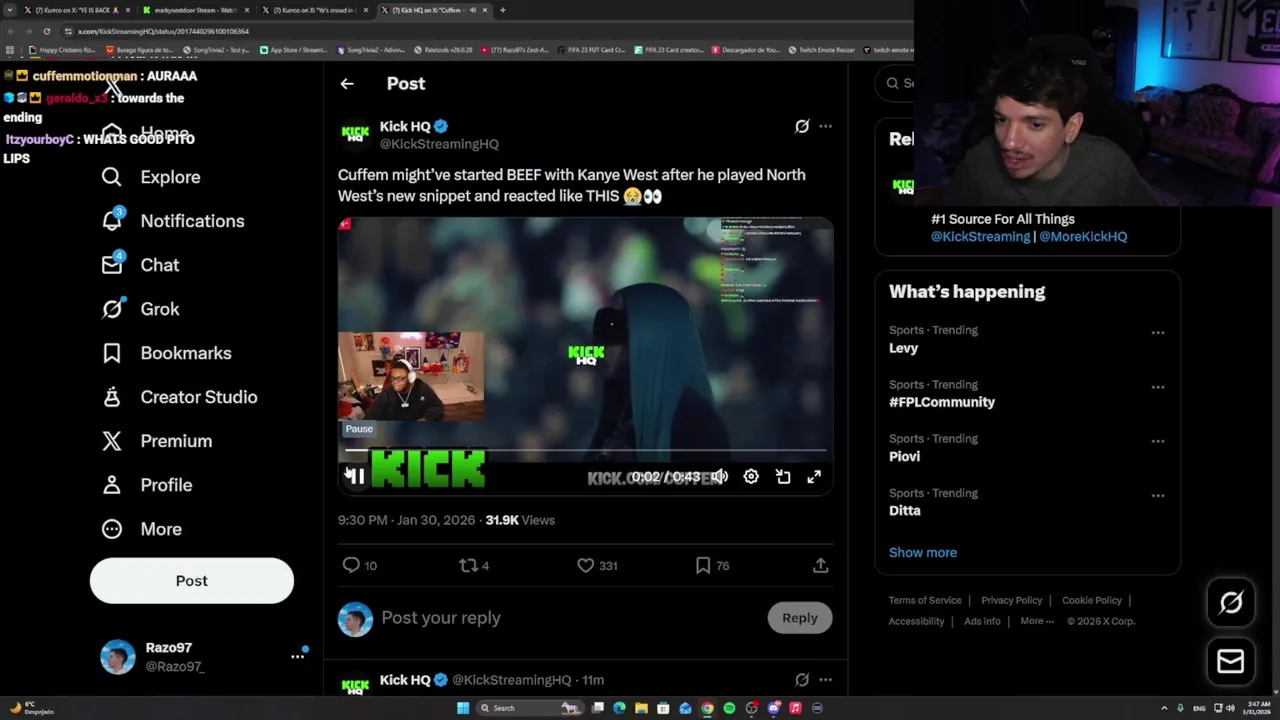Open Chat in the X sidebar
The image size is (1280, 720).
[x=140, y=265]
